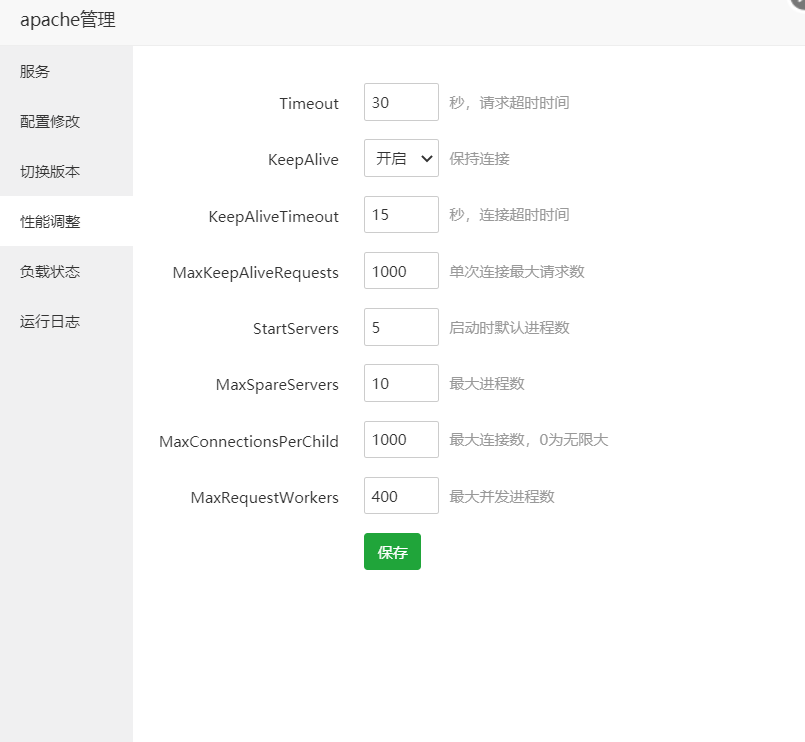Click the apache管理 title text

tap(68, 20)
